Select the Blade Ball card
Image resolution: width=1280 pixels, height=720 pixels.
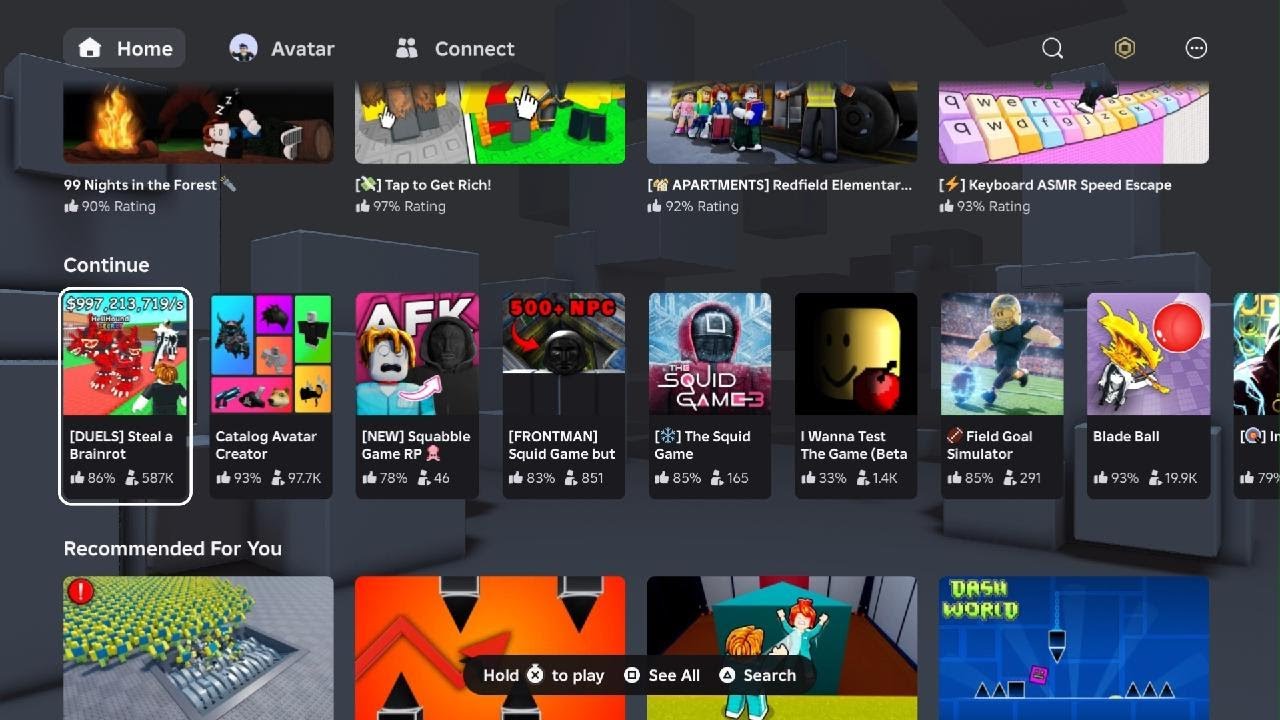pos(1148,396)
